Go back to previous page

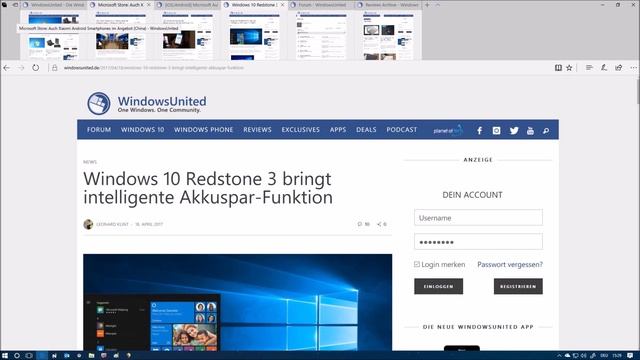click(7, 68)
